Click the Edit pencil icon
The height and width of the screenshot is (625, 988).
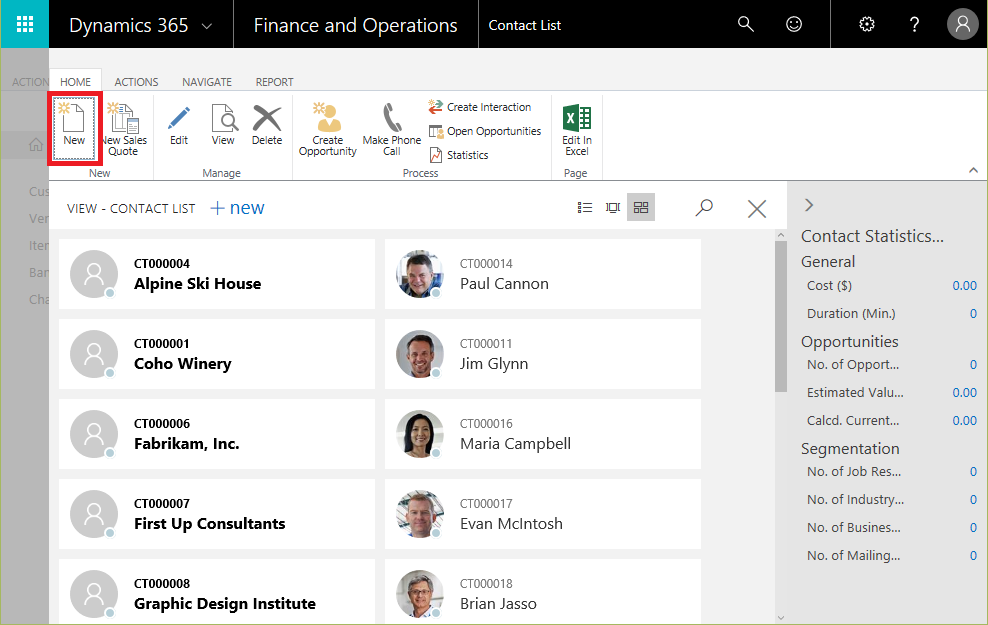point(179,125)
